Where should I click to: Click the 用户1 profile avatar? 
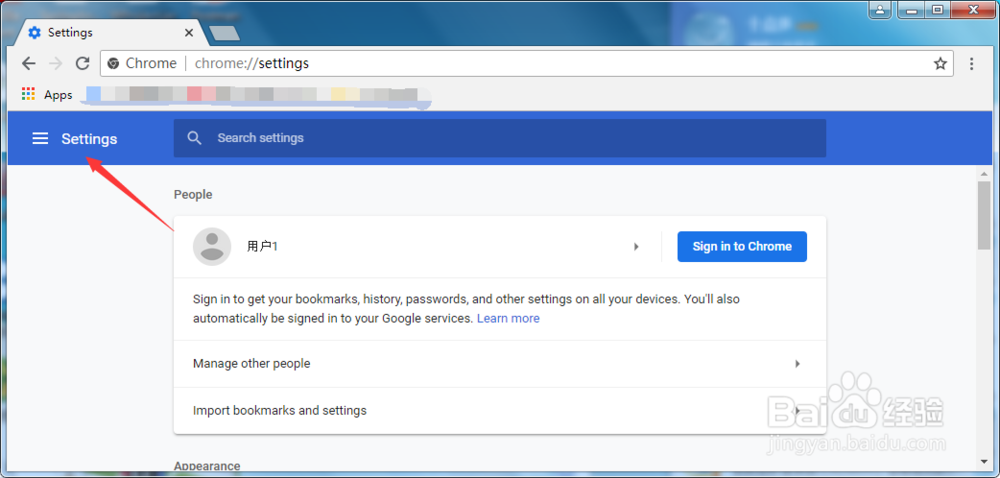tap(212, 247)
